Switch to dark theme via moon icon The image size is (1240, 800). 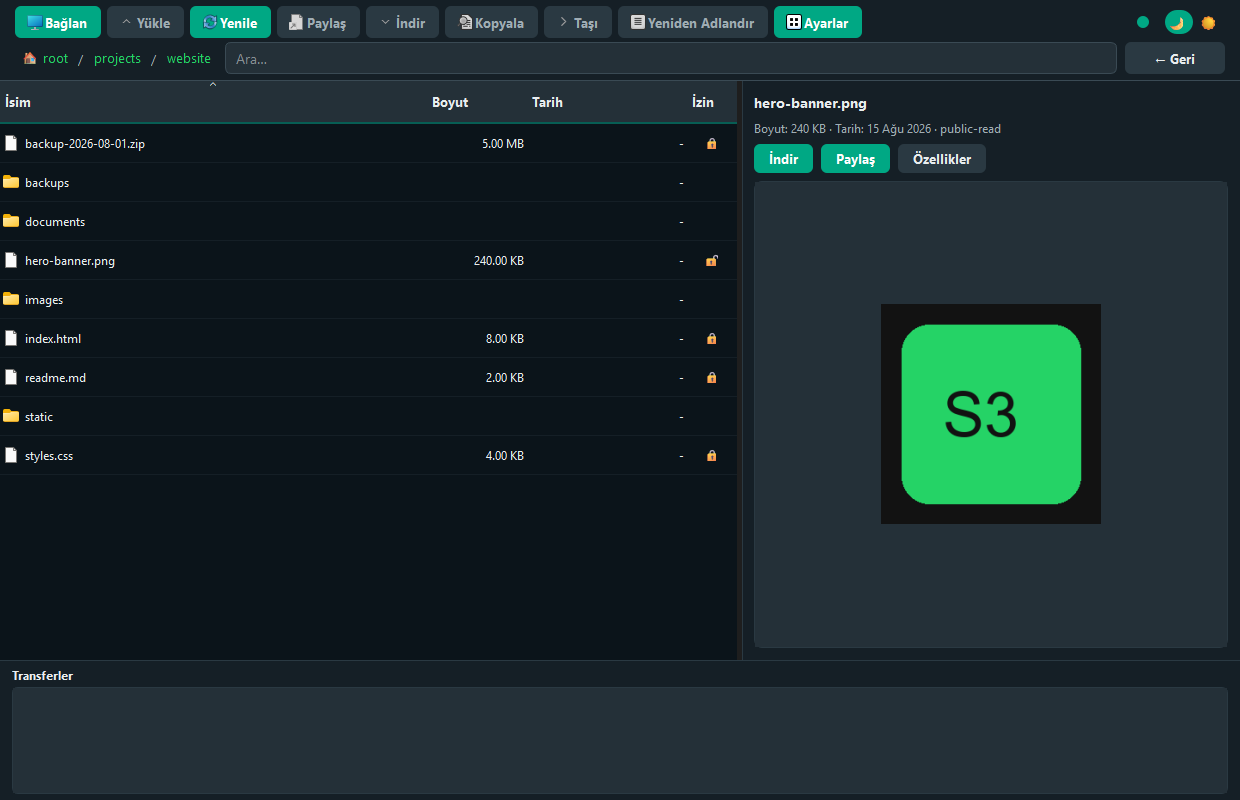coord(1178,22)
